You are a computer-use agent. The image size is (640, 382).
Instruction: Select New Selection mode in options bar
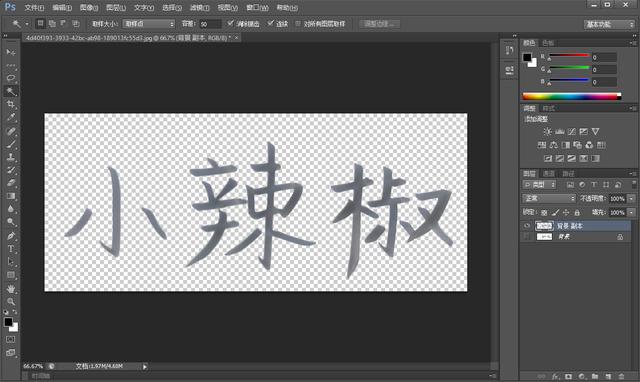(40, 24)
